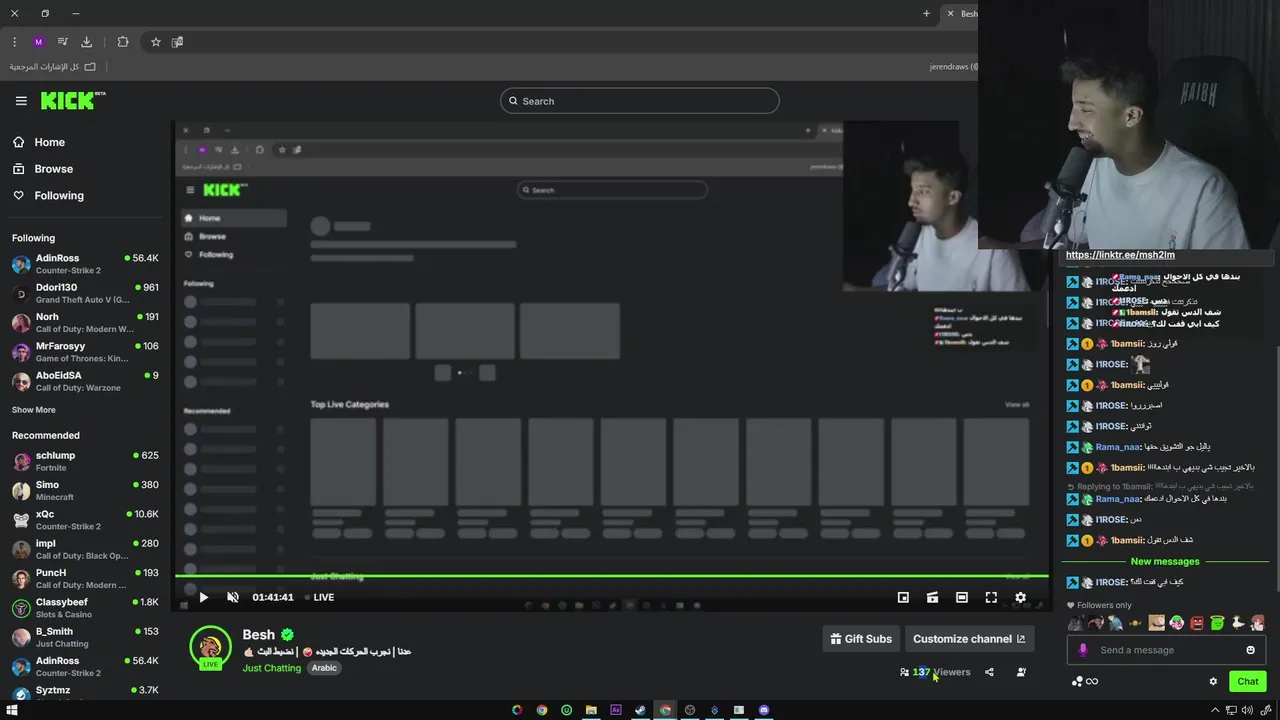Click New messages to jump to latest chat
Image resolution: width=1280 pixels, height=720 pixels.
(1165, 562)
